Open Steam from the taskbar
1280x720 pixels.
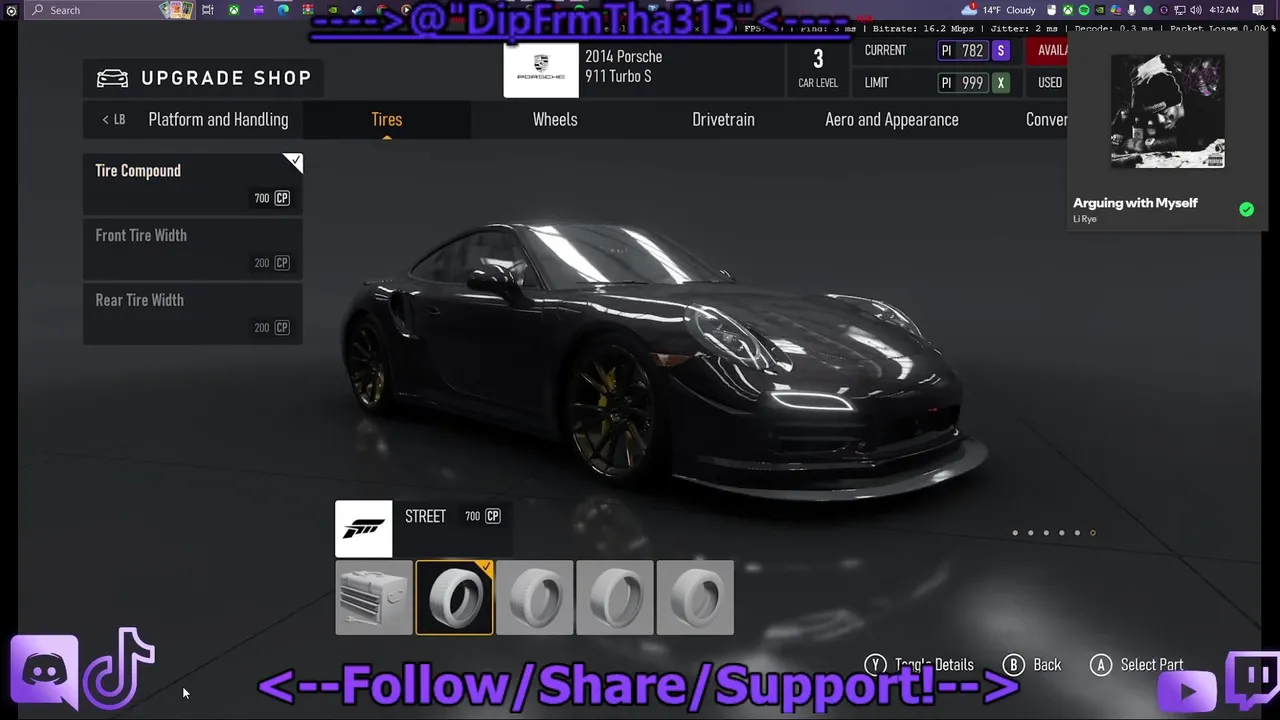[357, 10]
